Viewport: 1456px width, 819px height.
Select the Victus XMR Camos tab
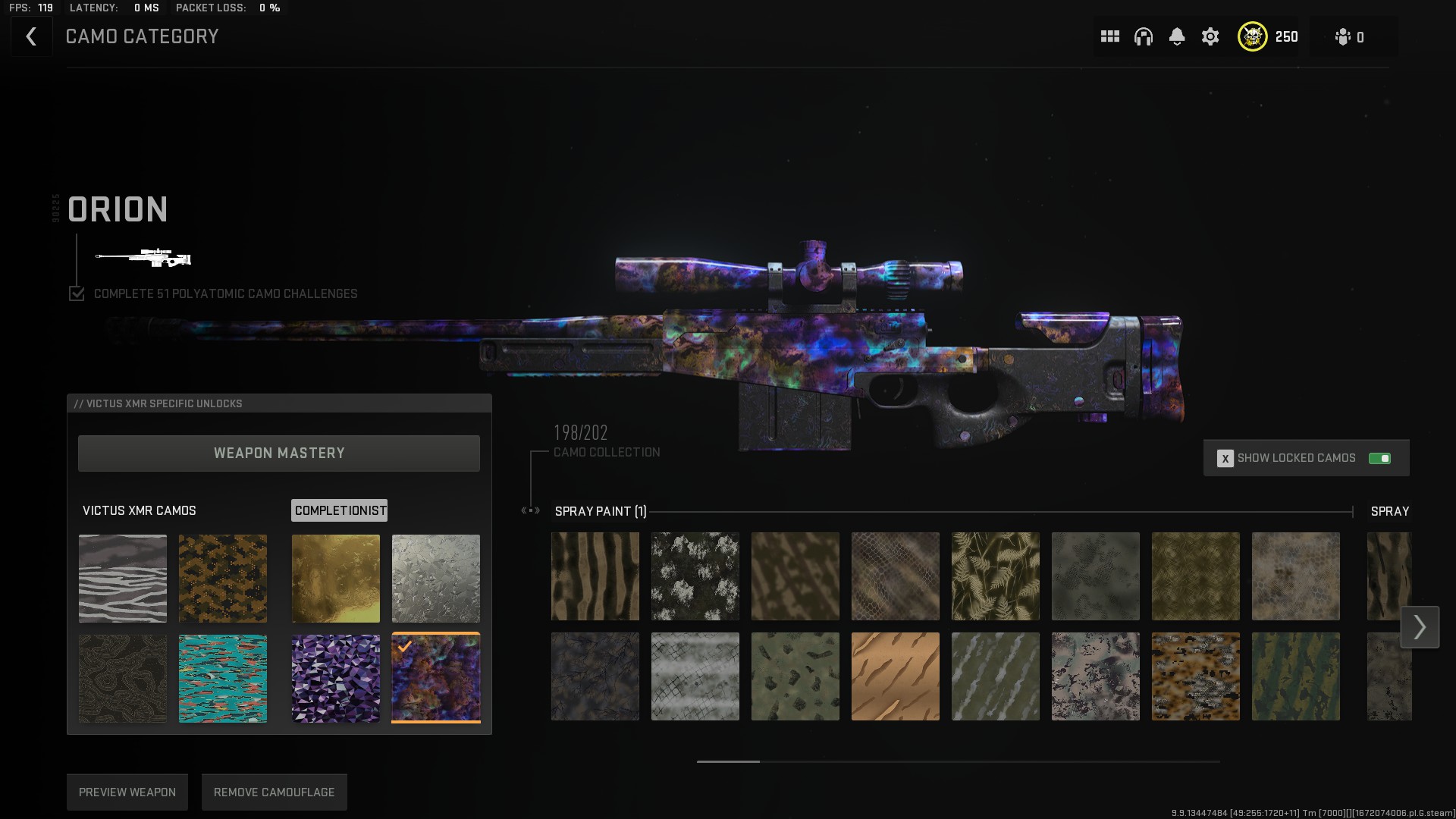[140, 510]
